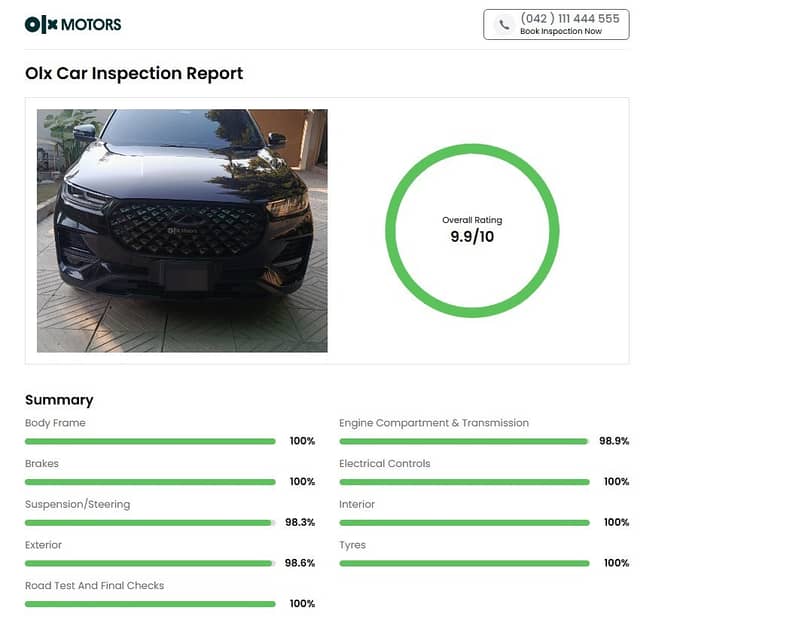The width and height of the screenshot is (799, 632).
Task: Click the Electrical Controls progress bar
Action: coord(464,482)
